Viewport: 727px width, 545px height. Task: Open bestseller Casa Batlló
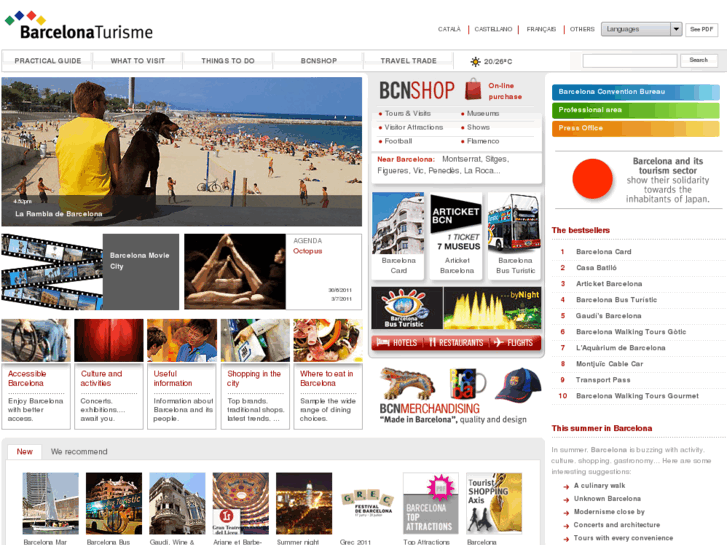[x=596, y=268]
